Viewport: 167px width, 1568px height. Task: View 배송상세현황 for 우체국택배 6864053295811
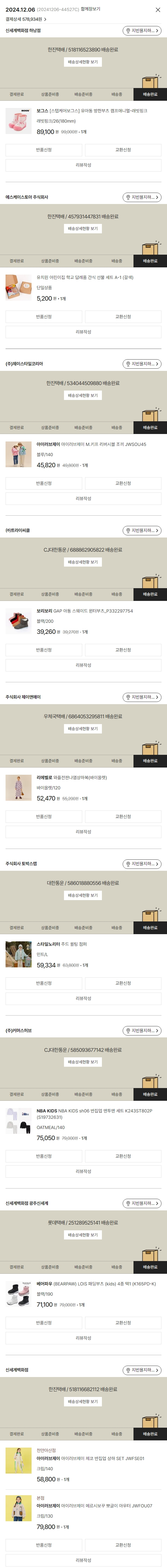click(x=83, y=729)
